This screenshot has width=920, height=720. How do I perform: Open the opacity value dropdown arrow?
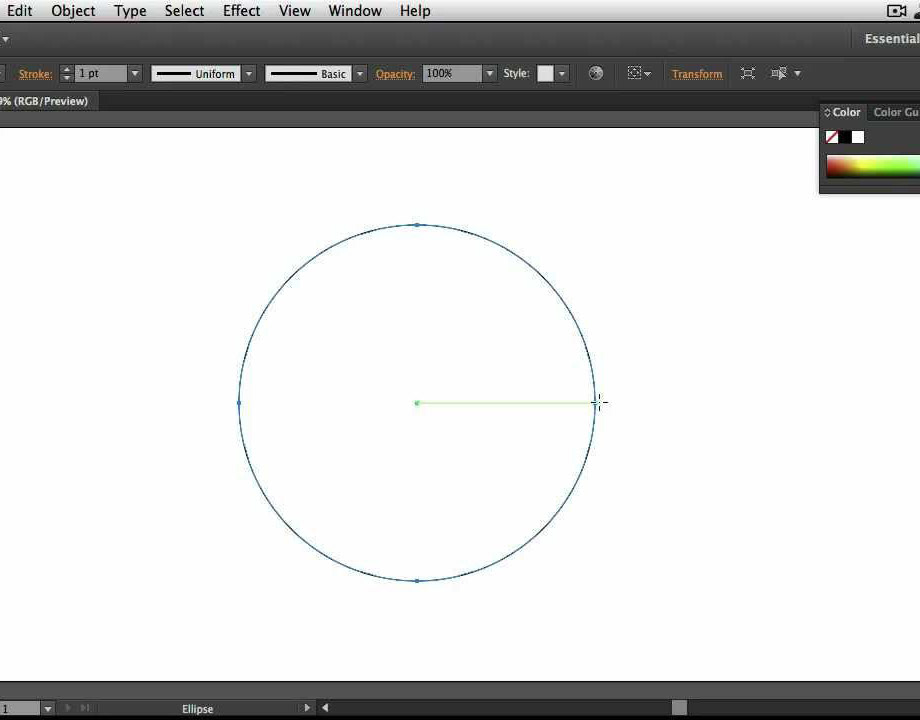(x=489, y=73)
